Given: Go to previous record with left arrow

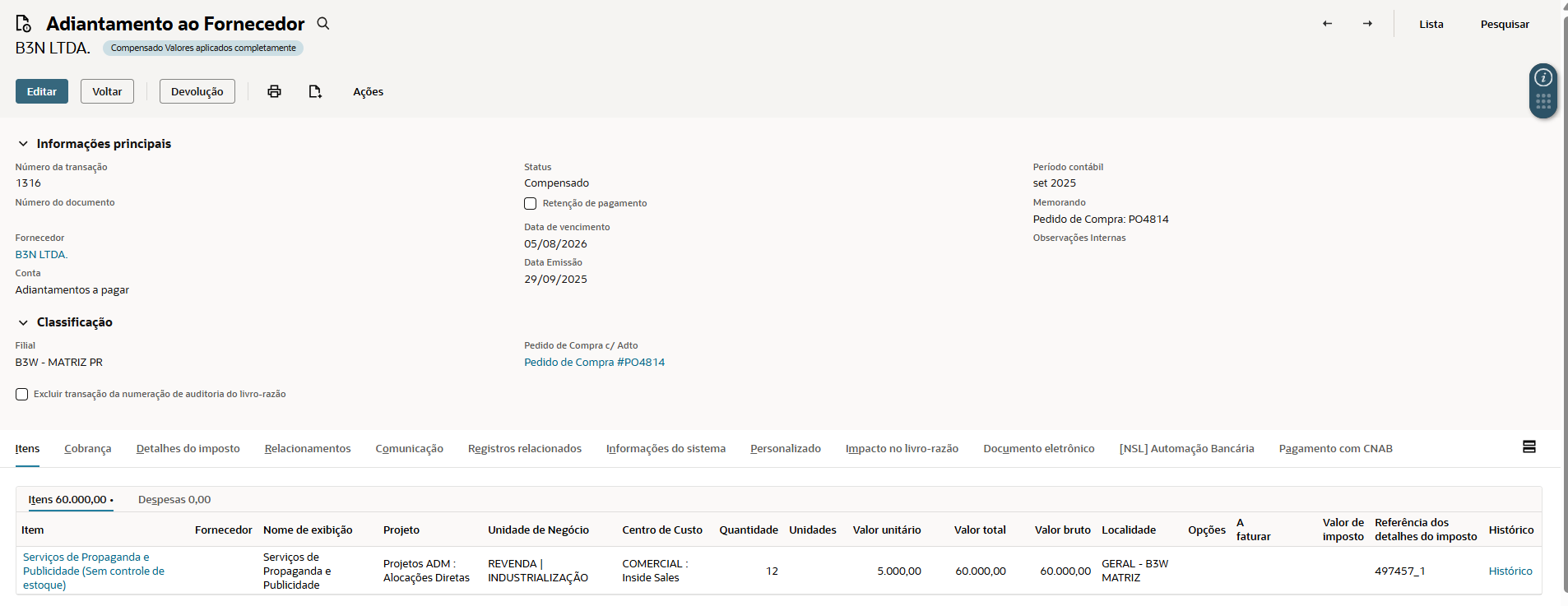Looking at the screenshot, I should coord(1327,24).
